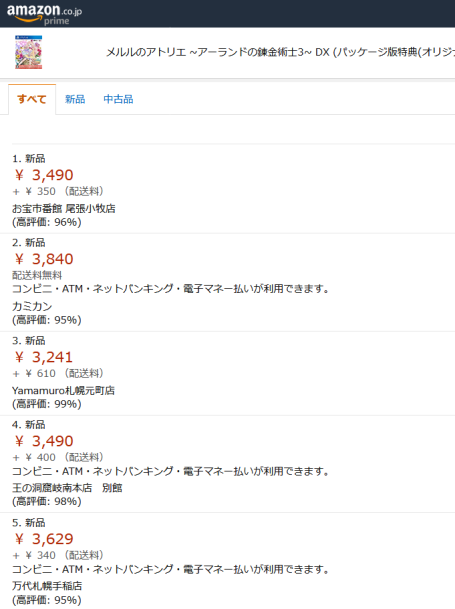
Task: Open seller 万代札幌手稲店
Action: tap(47, 586)
